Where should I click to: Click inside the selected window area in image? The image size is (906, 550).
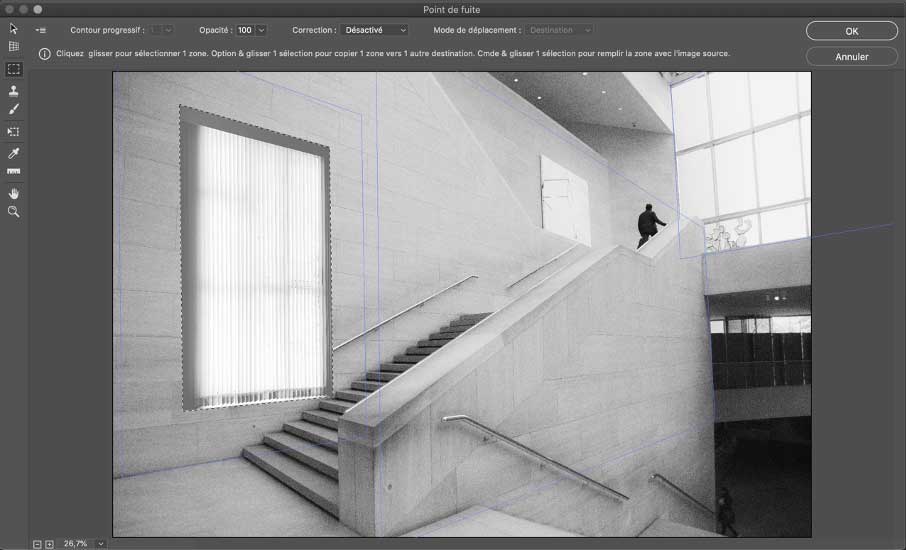[x=256, y=260]
